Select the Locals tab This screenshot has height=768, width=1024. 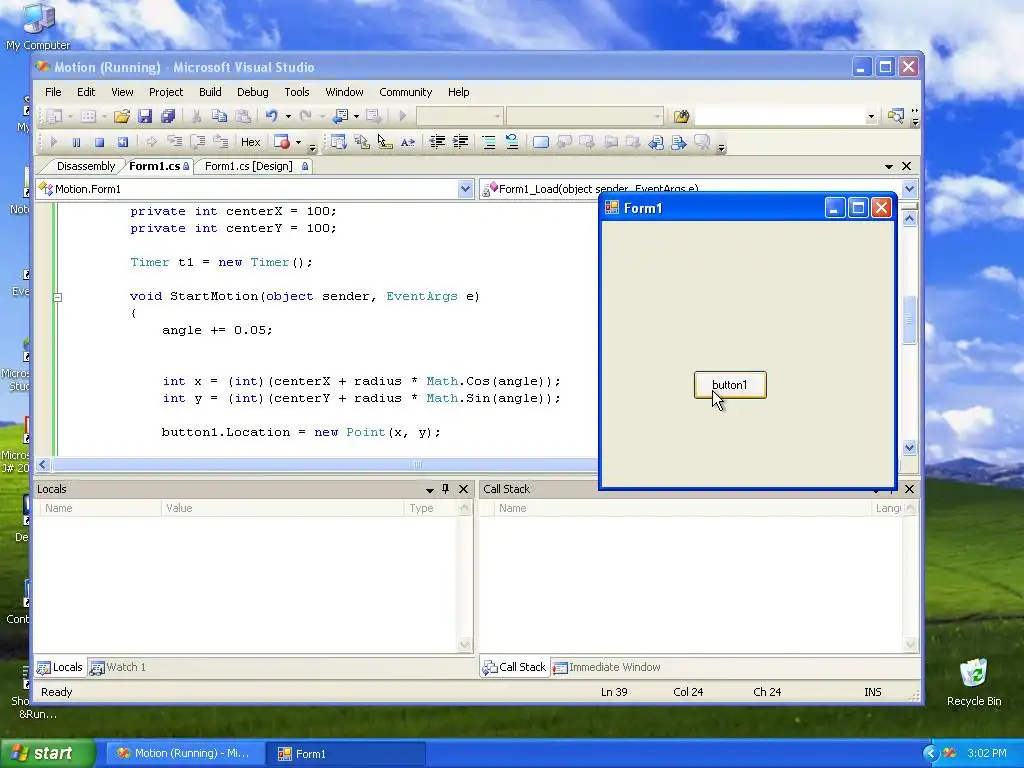coord(60,667)
